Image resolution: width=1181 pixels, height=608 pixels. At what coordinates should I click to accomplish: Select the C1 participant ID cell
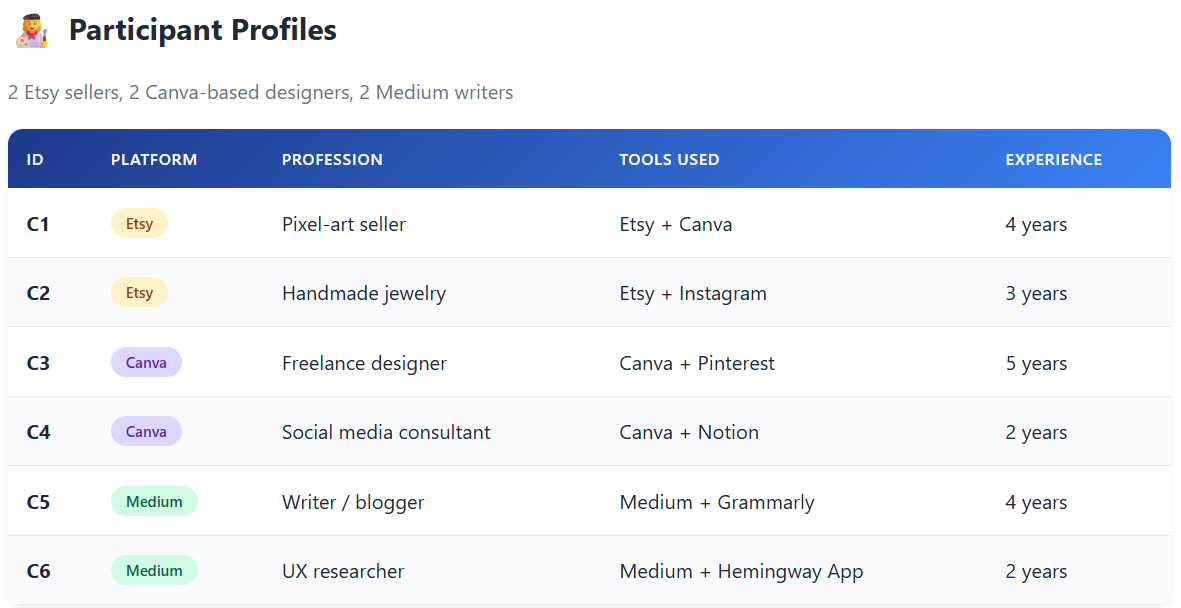point(38,224)
